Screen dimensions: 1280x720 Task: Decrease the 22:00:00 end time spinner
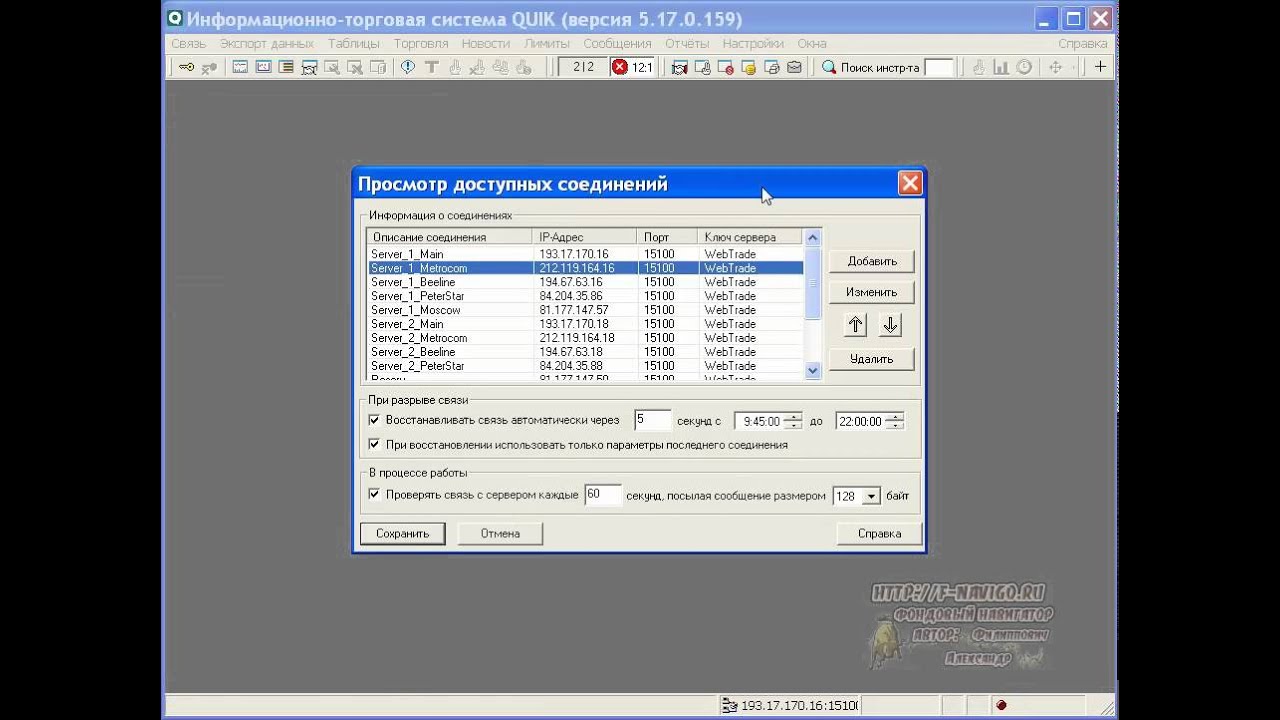coord(895,425)
